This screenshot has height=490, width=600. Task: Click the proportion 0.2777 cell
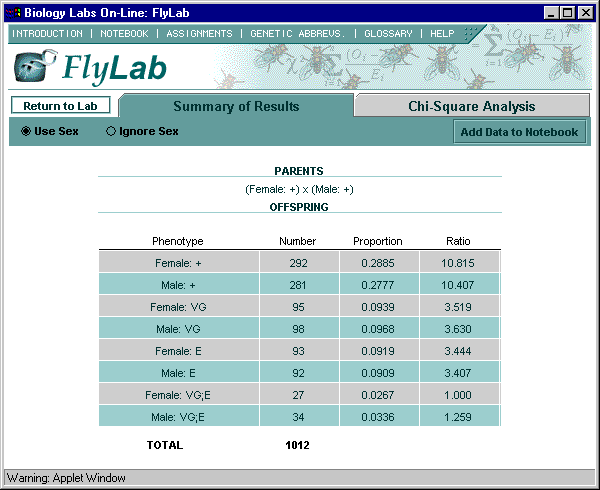tap(379, 285)
